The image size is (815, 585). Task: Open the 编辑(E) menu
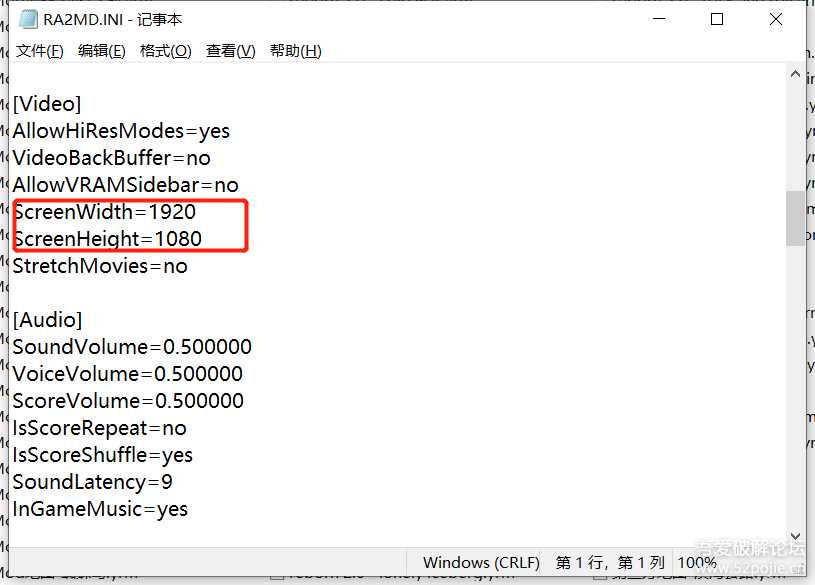click(101, 50)
